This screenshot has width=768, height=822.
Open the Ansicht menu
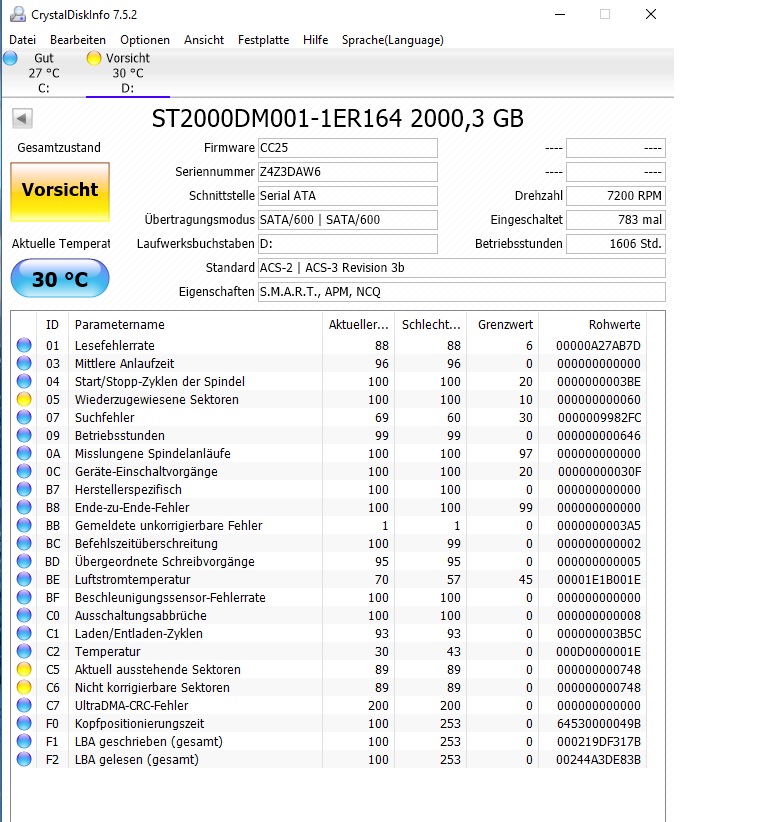[204, 40]
